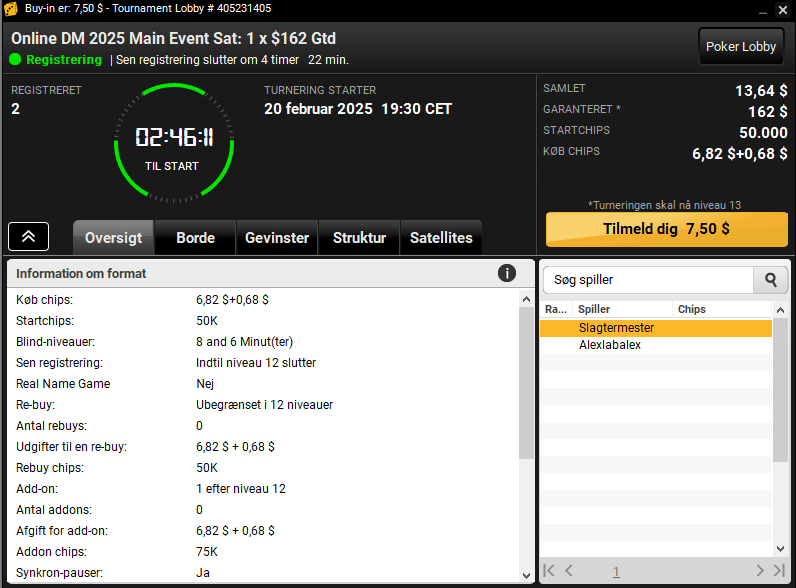Click page number 1 link
Viewport: 796px width, 588px height.
[616, 572]
